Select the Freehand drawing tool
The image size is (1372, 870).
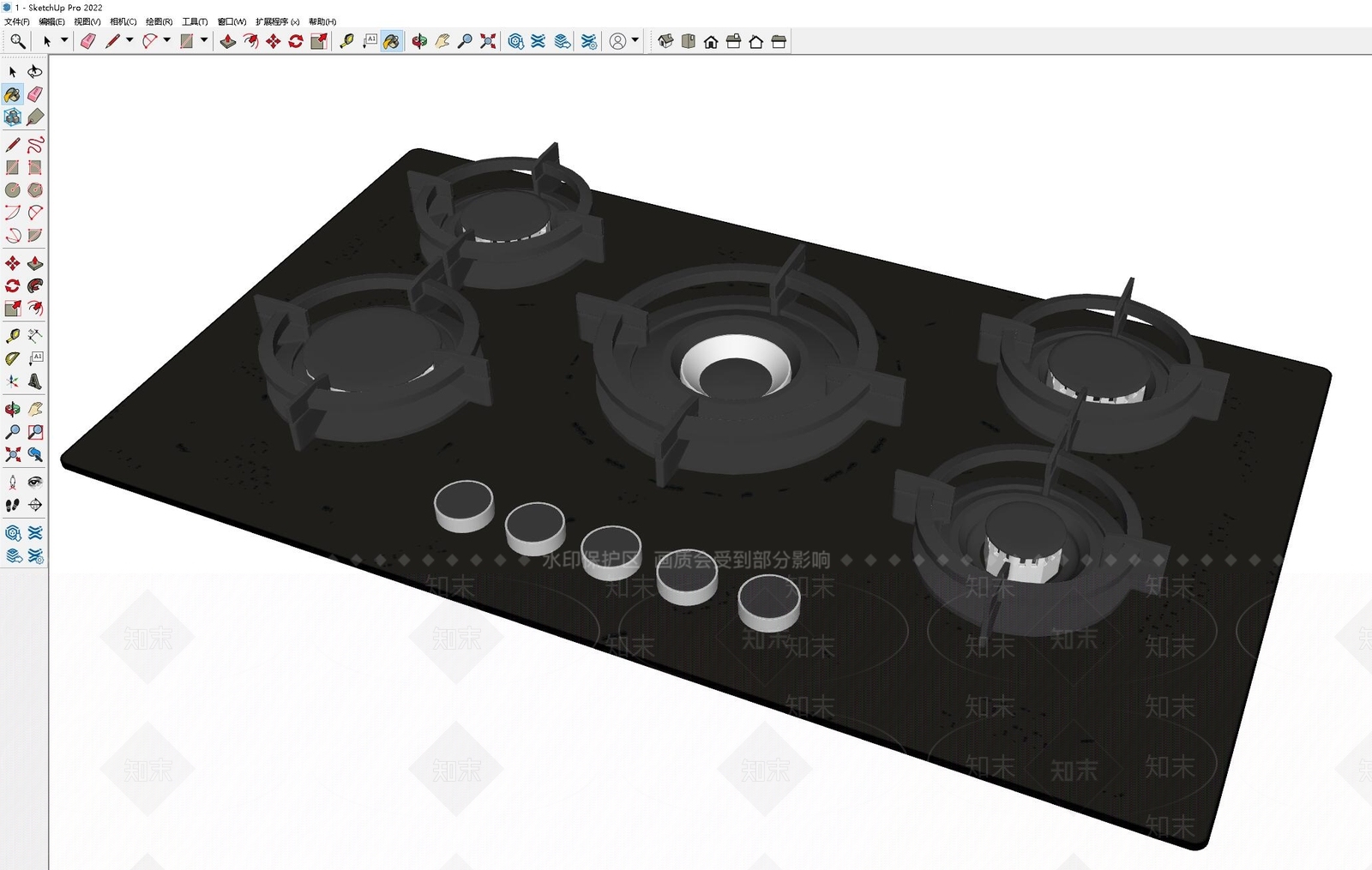pos(35,145)
